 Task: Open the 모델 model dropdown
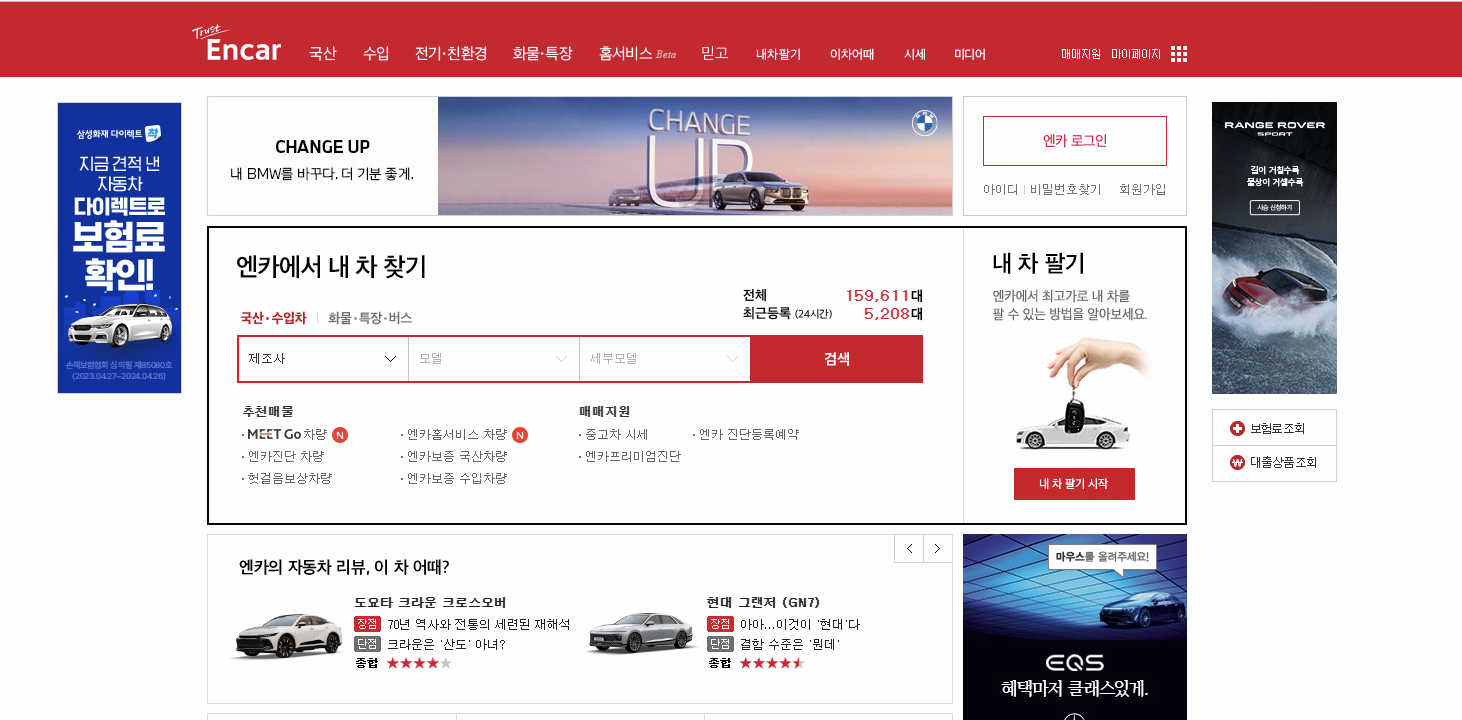pos(493,358)
